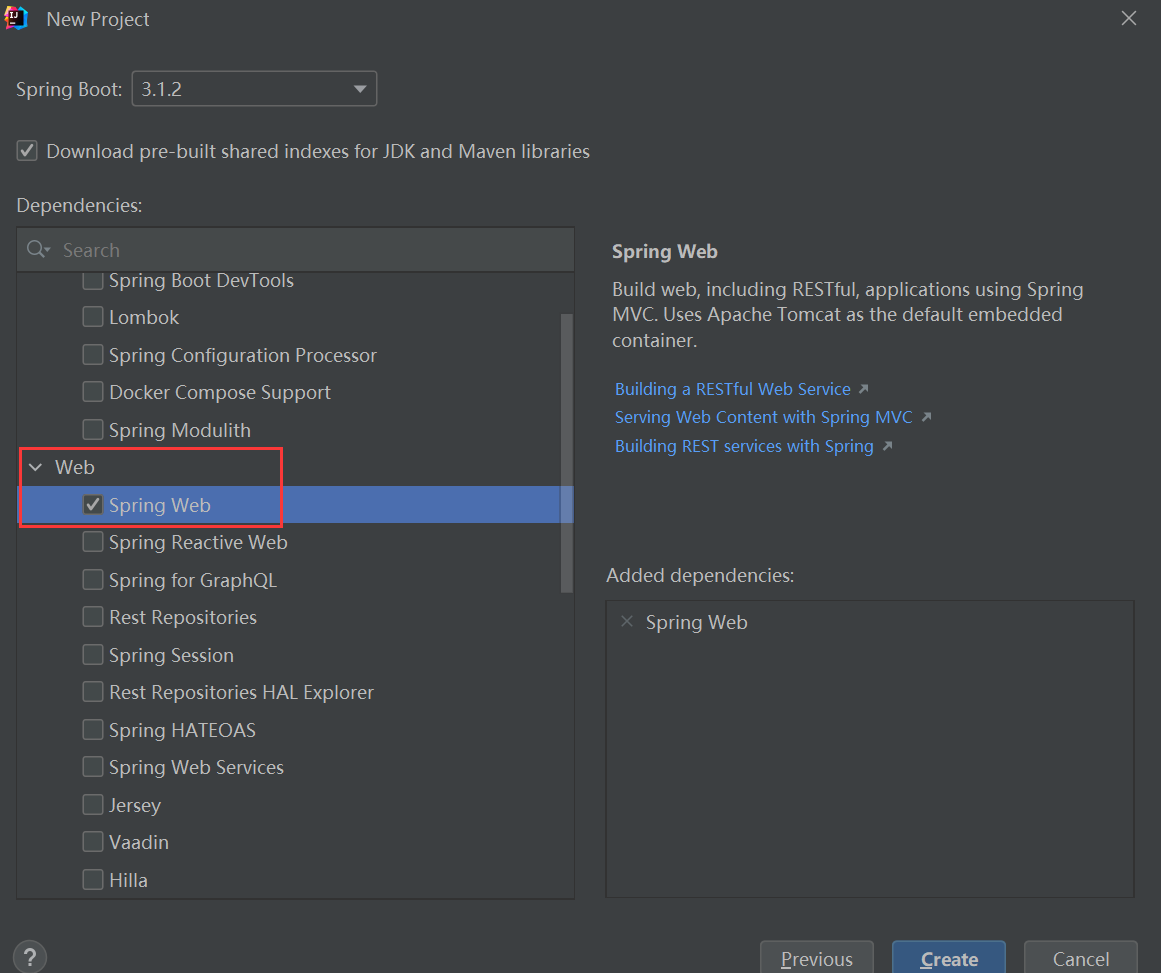1161x973 pixels.
Task: Remove Spring Web using its X icon
Action: [627, 622]
